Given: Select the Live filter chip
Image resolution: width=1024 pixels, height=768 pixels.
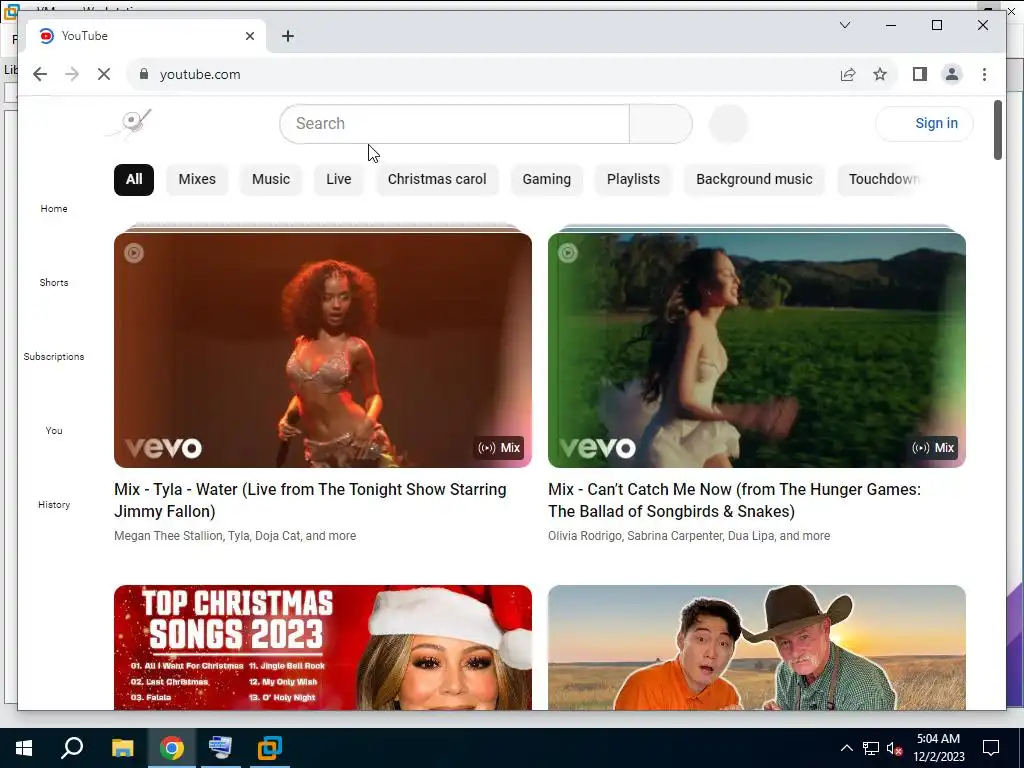Looking at the screenshot, I should [x=339, y=180].
